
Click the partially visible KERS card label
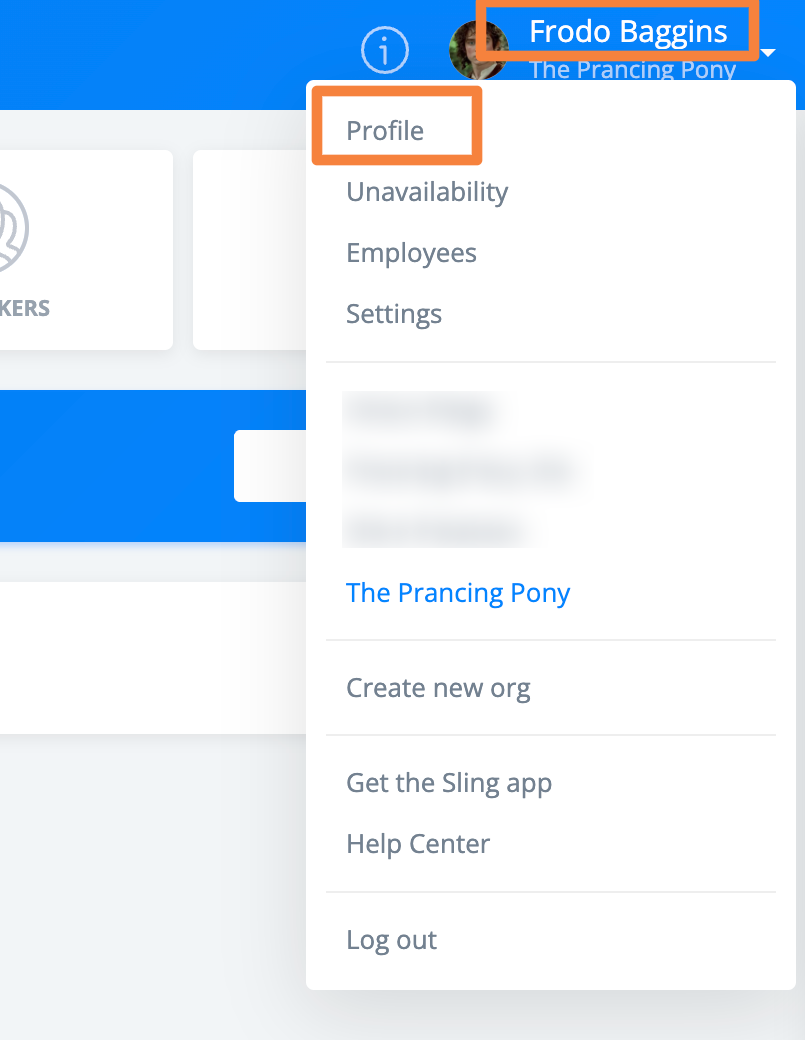click(24, 308)
